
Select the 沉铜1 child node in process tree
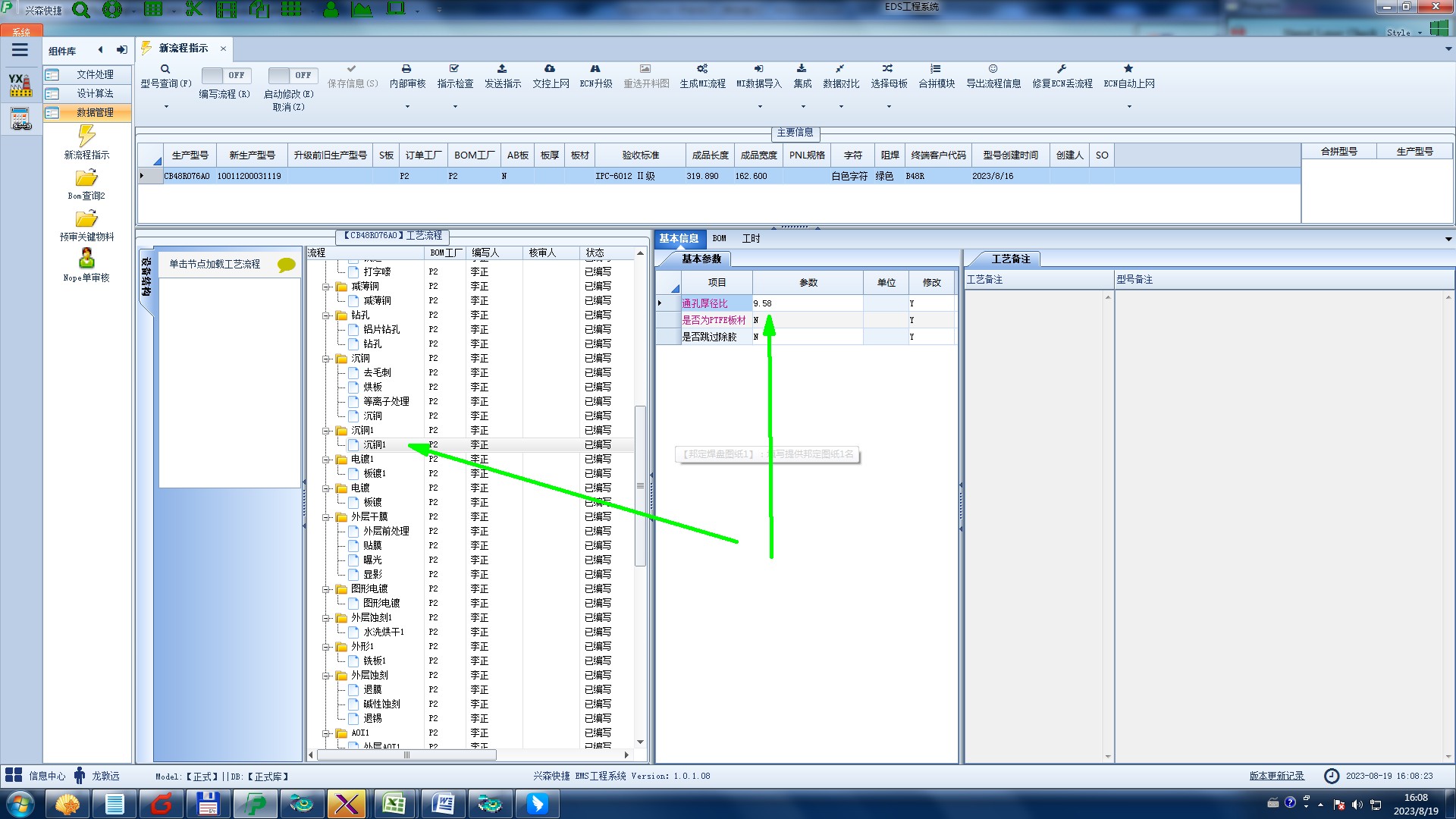pyautogui.click(x=374, y=445)
